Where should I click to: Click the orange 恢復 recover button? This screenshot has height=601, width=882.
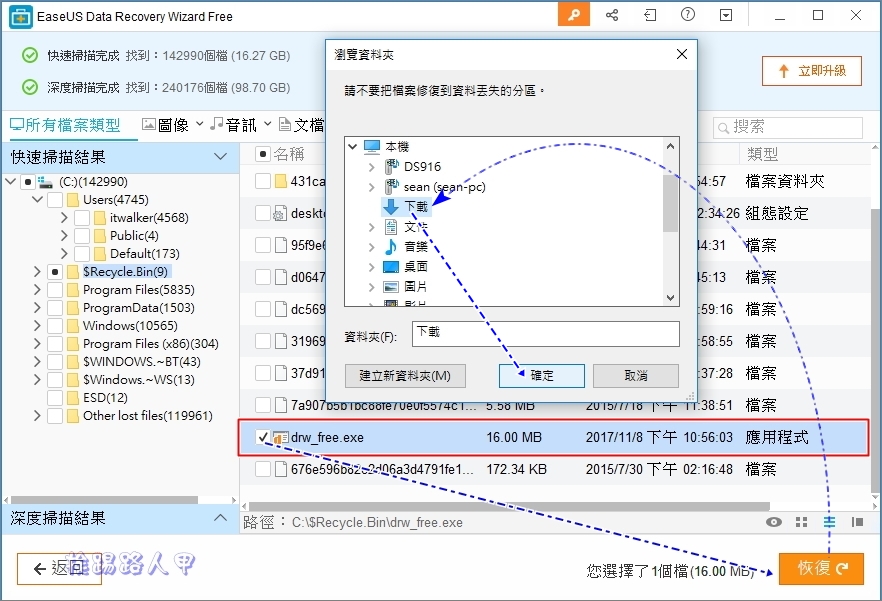pos(821,568)
